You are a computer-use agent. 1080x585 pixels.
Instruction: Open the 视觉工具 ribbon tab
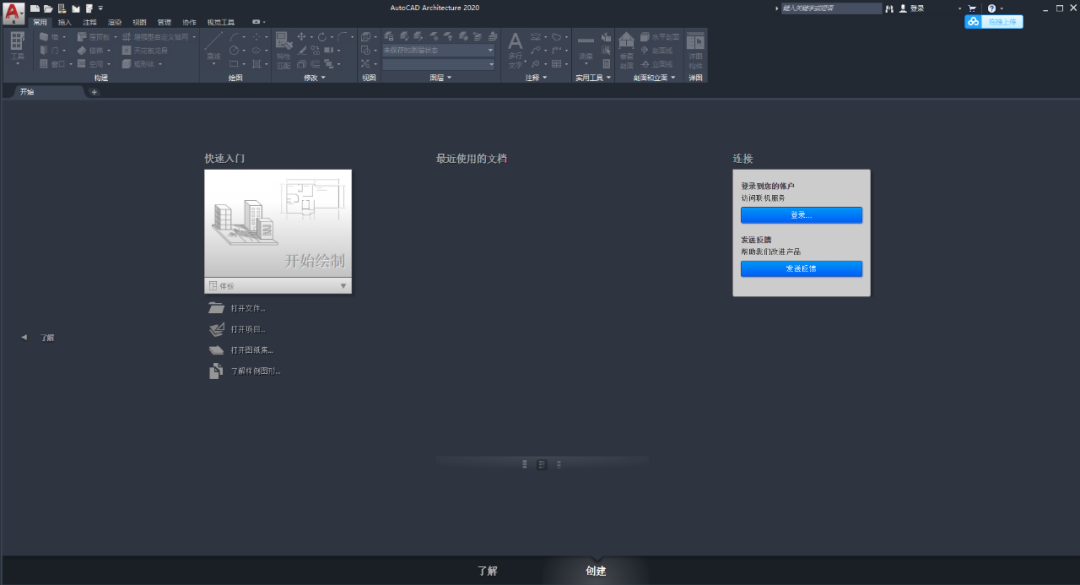click(220, 22)
